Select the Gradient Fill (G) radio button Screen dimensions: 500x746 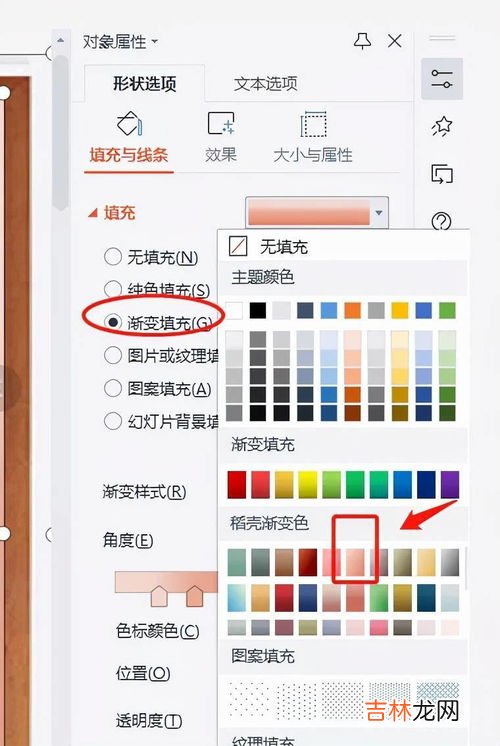coord(113,322)
